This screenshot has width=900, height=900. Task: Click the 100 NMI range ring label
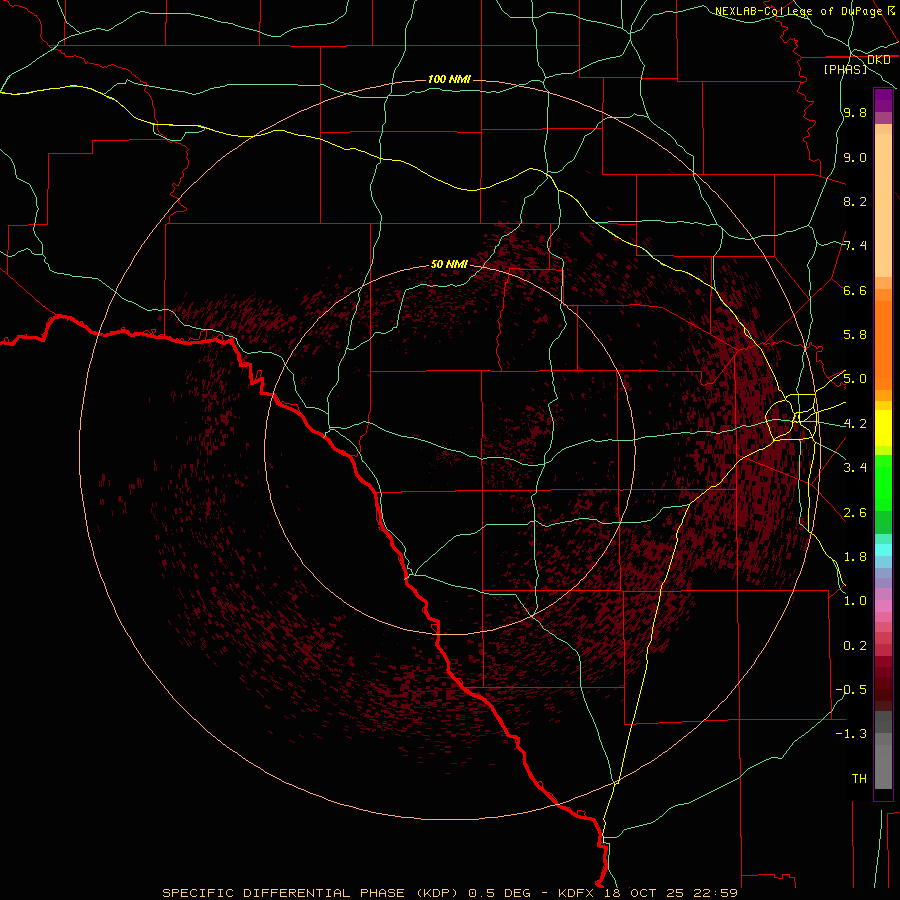(x=449, y=79)
